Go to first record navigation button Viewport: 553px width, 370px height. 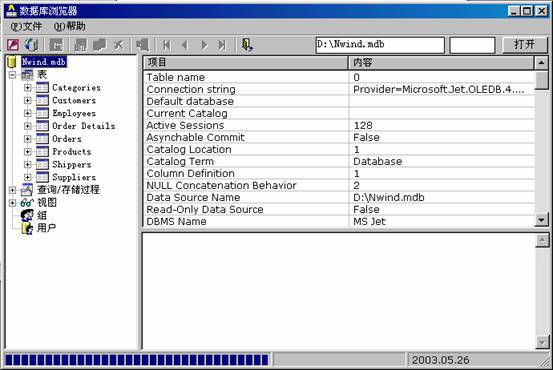(x=166, y=45)
